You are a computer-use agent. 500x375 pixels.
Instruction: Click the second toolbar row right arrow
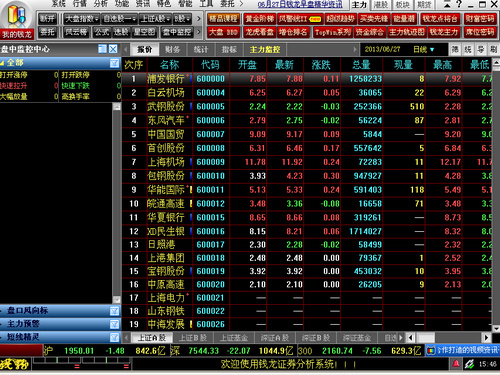coord(199,32)
